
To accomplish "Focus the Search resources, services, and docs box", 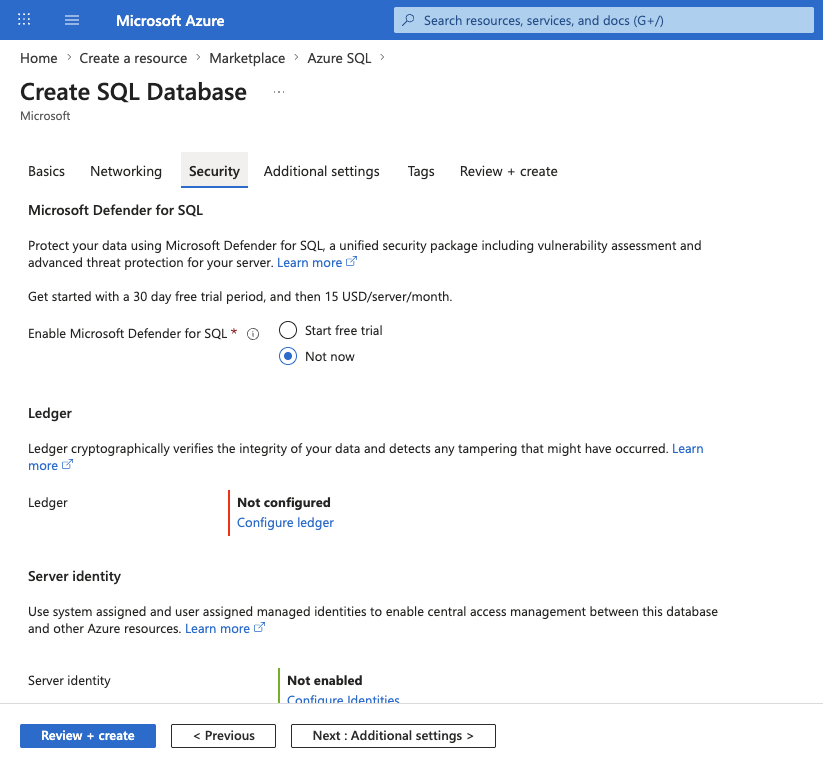I will (604, 20).
